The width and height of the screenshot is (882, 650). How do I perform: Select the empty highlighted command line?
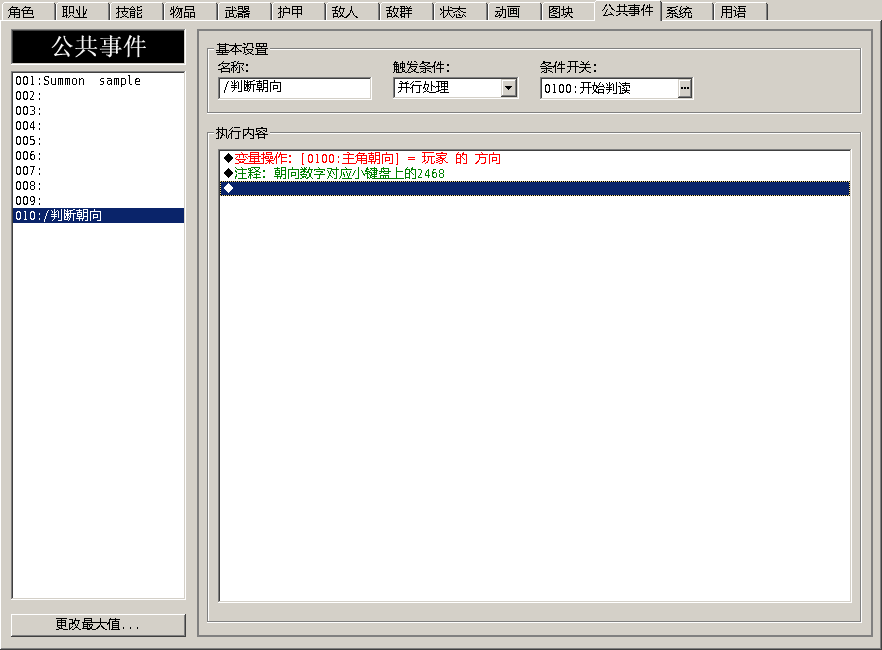(534, 188)
